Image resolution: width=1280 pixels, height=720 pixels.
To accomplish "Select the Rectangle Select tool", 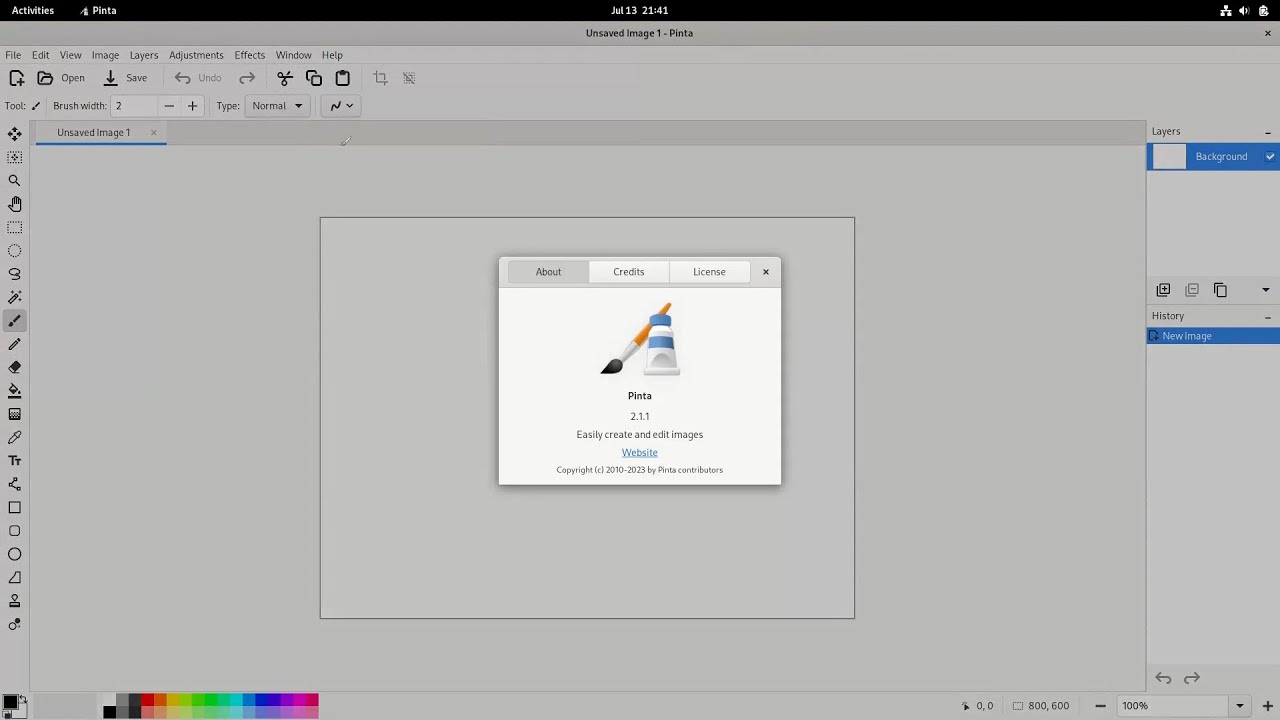I will click(15, 228).
